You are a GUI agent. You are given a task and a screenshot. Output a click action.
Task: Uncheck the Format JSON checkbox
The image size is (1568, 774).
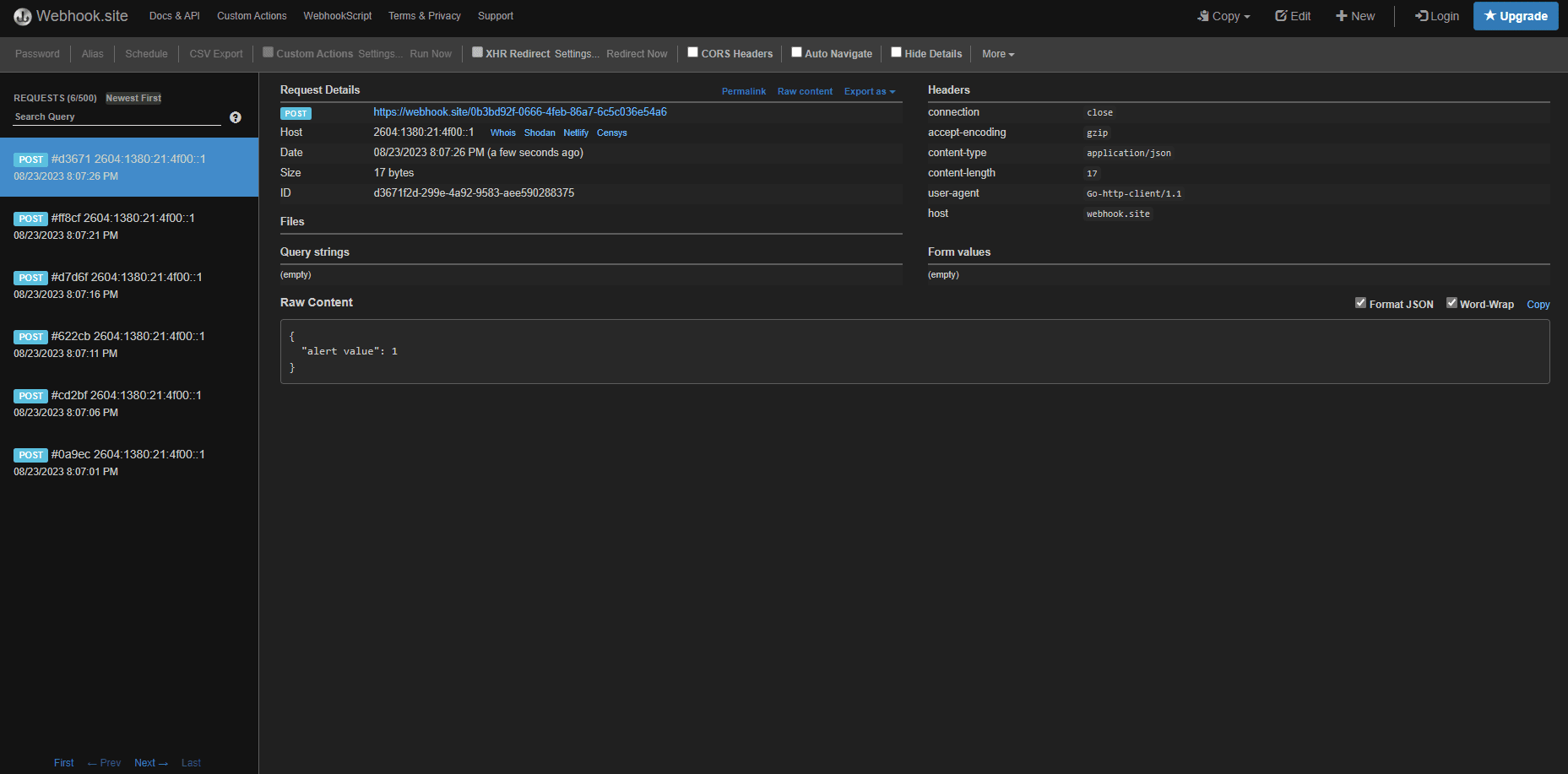1360,303
